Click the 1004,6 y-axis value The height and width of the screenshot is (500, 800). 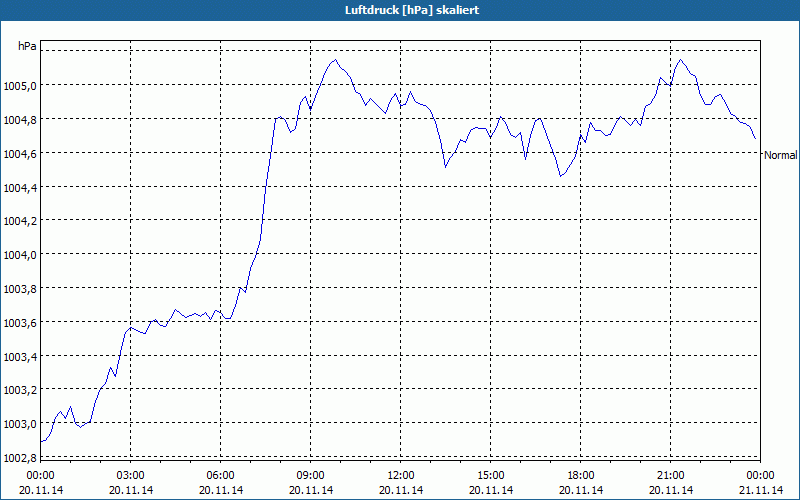coord(20,154)
